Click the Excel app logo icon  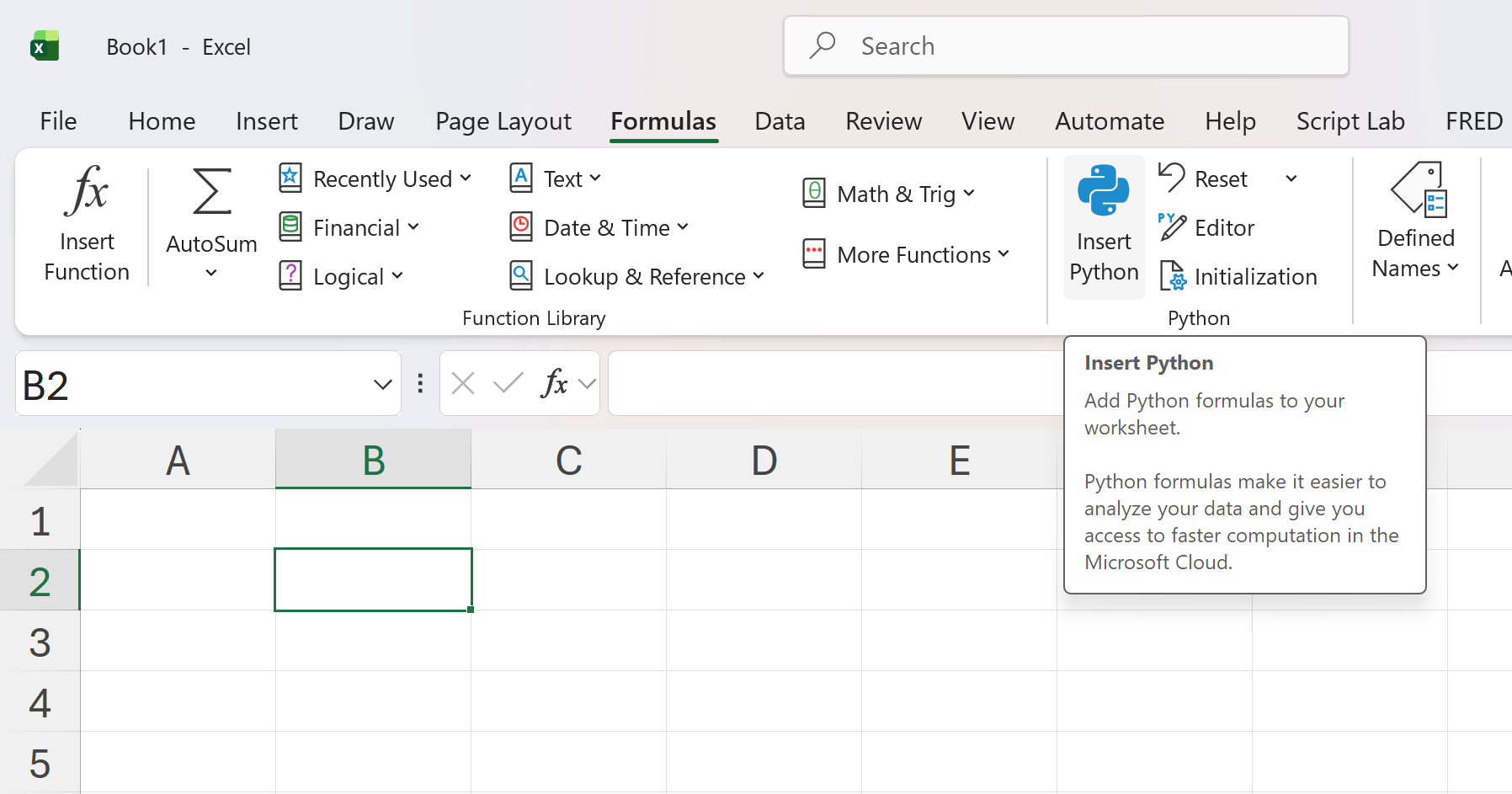click(x=45, y=46)
